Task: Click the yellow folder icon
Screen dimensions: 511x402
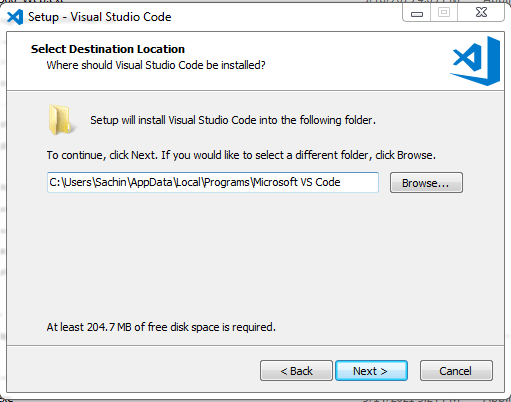Action: pyautogui.click(x=61, y=120)
